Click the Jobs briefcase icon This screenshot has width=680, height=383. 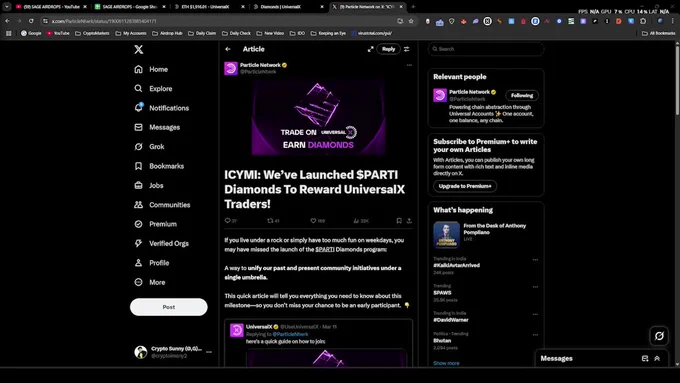[138, 185]
